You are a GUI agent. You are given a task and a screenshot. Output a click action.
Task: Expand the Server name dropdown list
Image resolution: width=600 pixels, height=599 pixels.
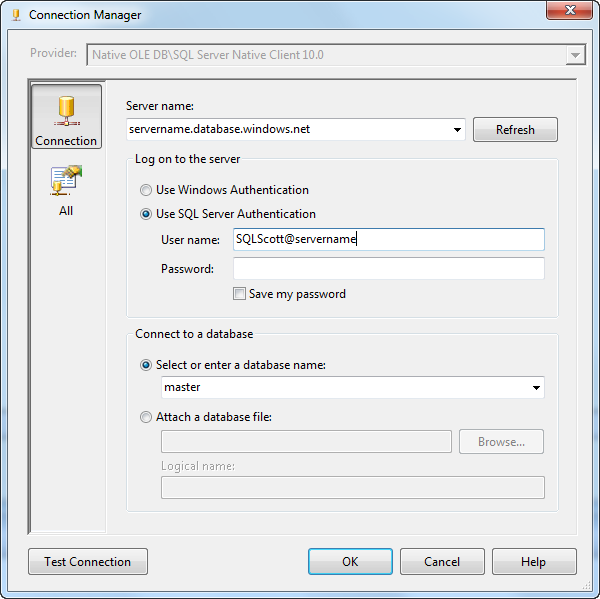[457, 130]
